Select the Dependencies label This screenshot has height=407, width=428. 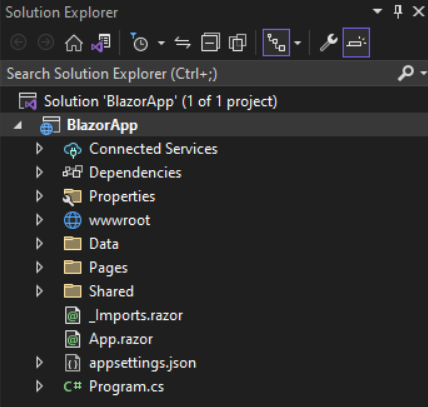point(135,173)
